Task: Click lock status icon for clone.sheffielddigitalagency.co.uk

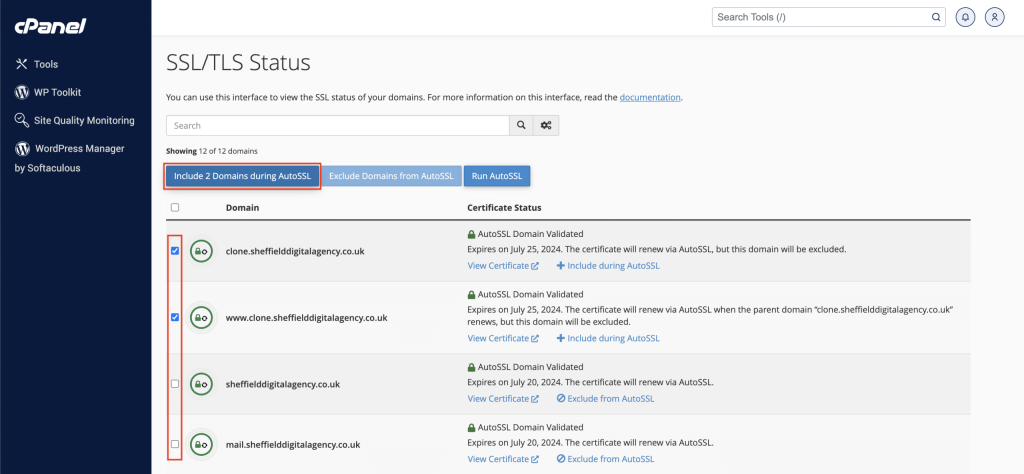Action: point(201,251)
